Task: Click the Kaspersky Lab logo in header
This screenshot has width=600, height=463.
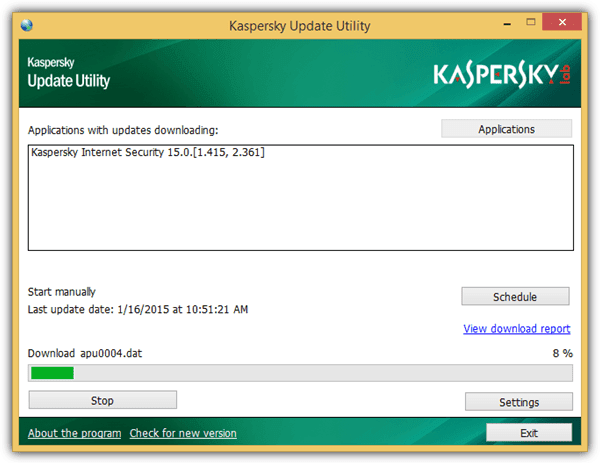Action: click(x=502, y=74)
